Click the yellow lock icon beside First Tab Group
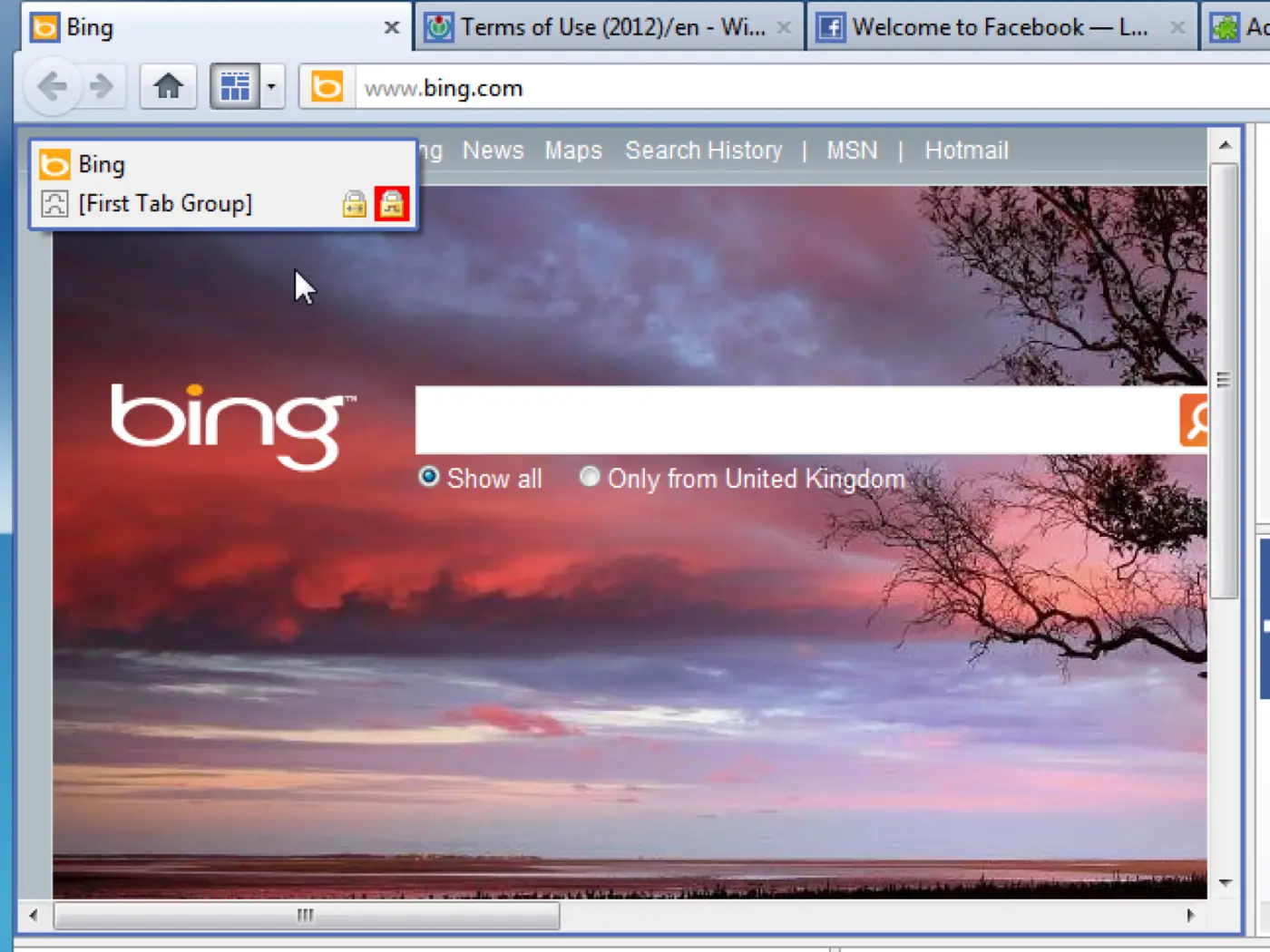This screenshot has width=1270, height=952. [355, 204]
